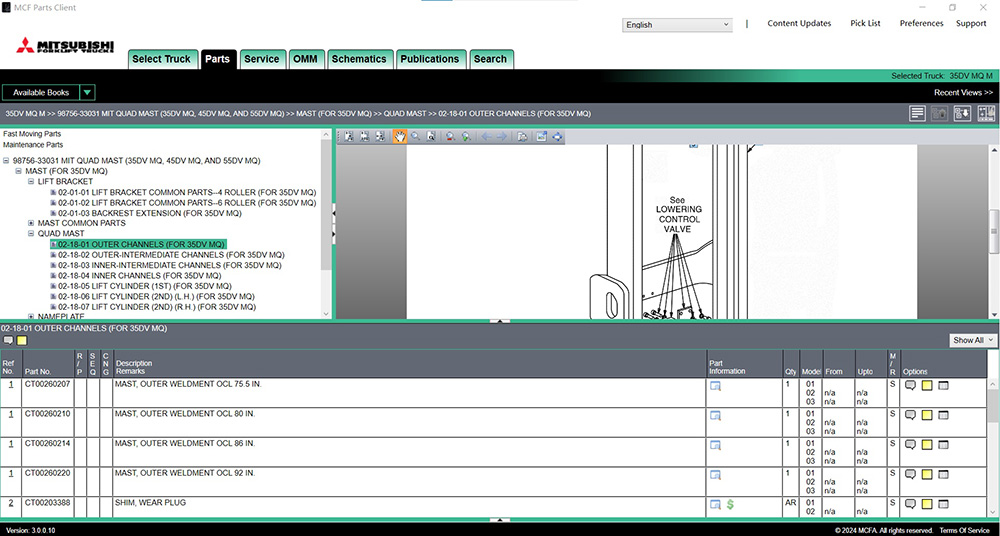This screenshot has width=1000, height=536.
Task: Click the tree panel scroll-down arrow
Action: [x=327, y=313]
